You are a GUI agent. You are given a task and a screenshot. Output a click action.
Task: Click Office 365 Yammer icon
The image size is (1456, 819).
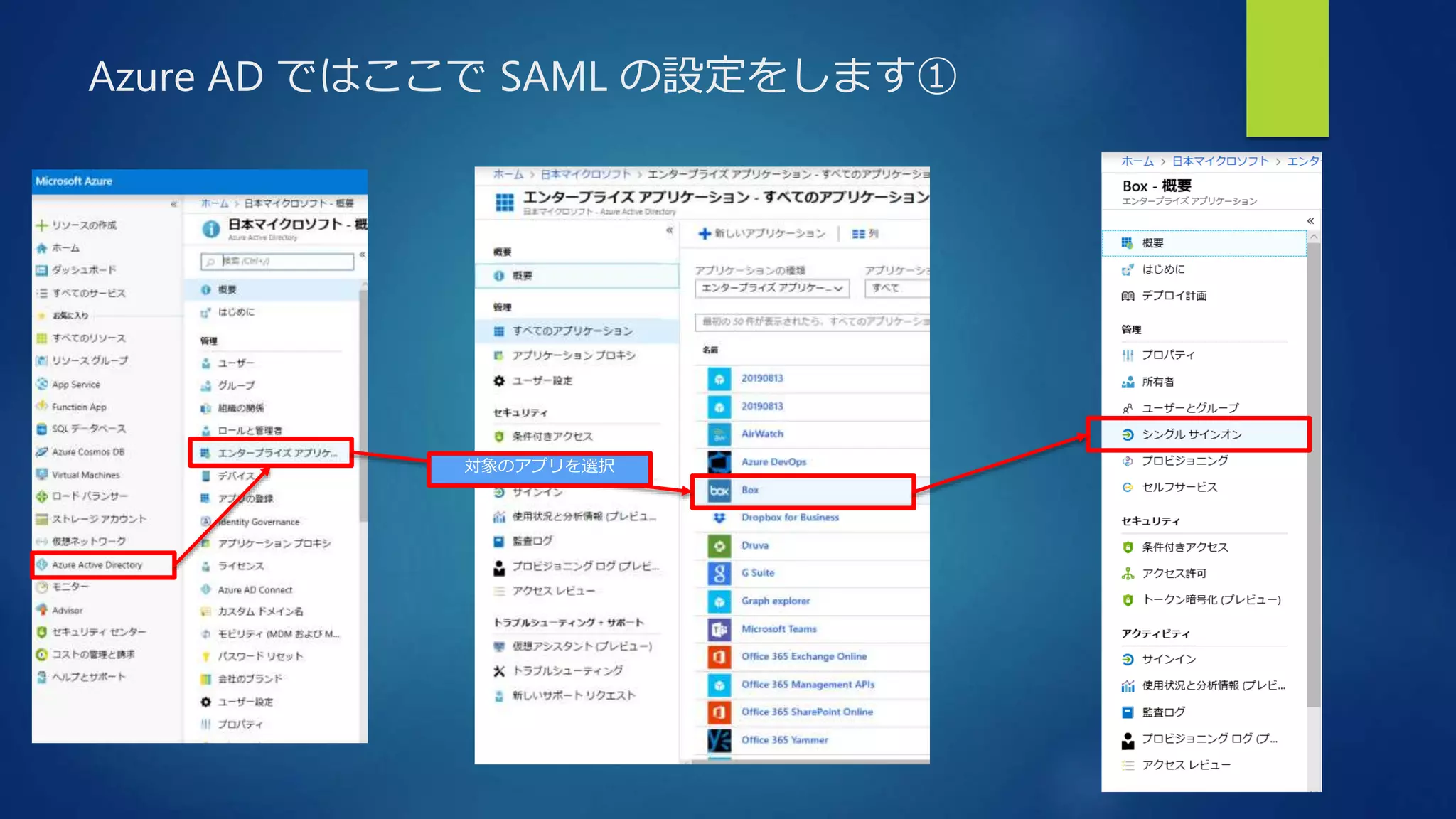(719, 740)
